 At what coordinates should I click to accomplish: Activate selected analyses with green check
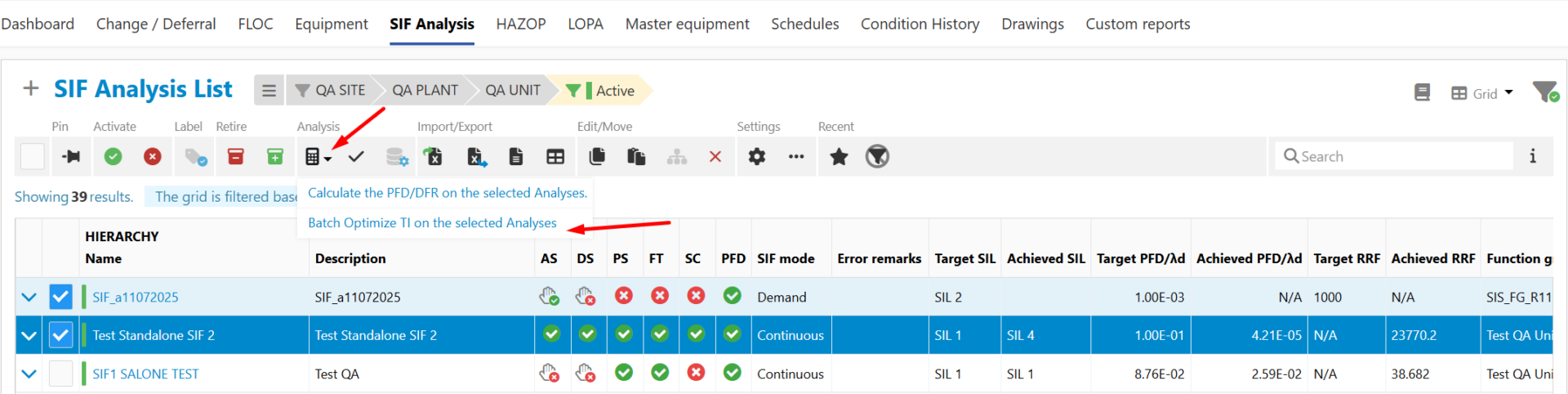click(x=113, y=156)
